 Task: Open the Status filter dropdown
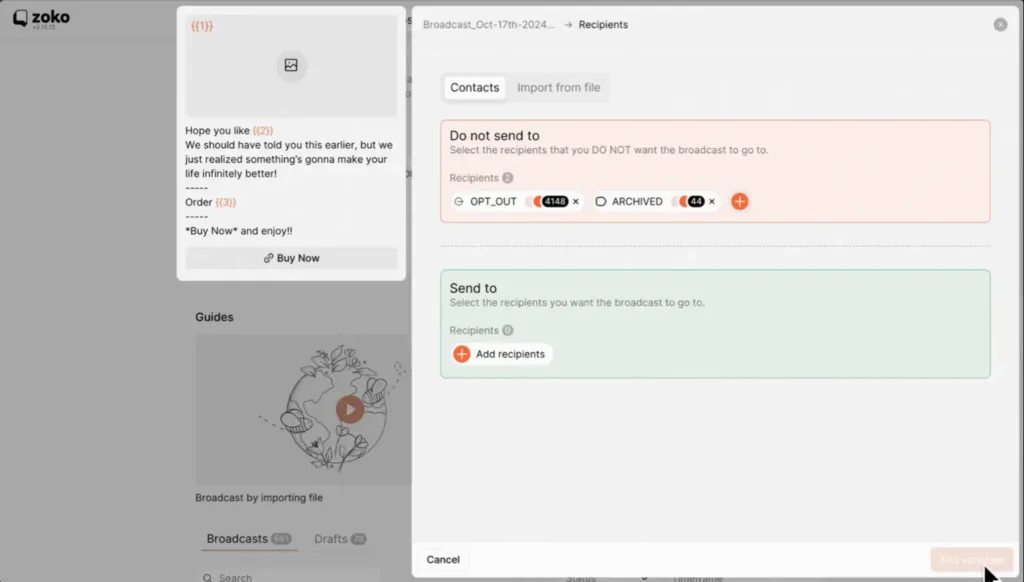pyautogui.click(x=611, y=576)
